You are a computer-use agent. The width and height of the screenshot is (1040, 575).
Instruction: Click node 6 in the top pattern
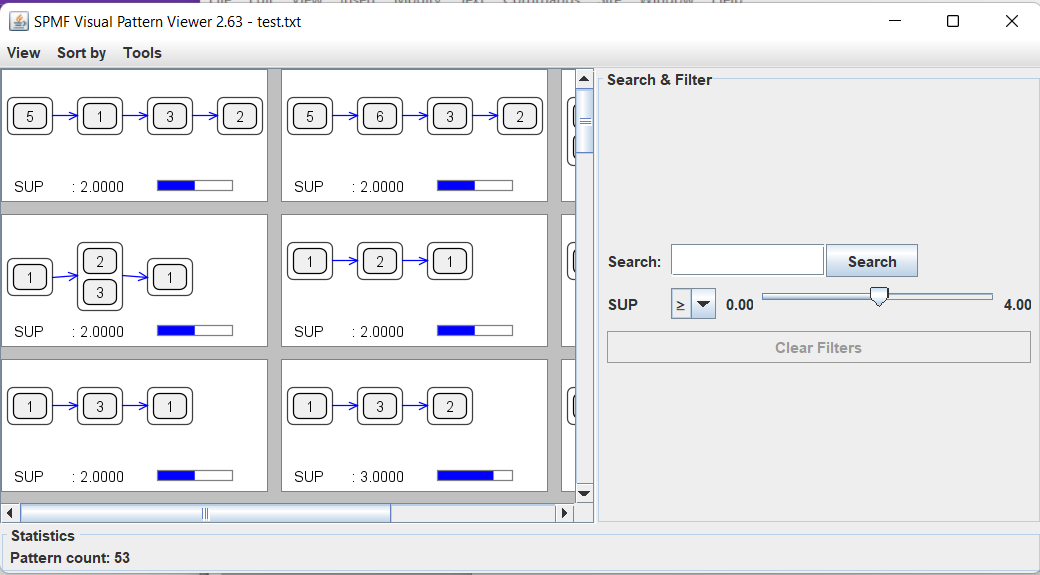pyautogui.click(x=380, y=117)
